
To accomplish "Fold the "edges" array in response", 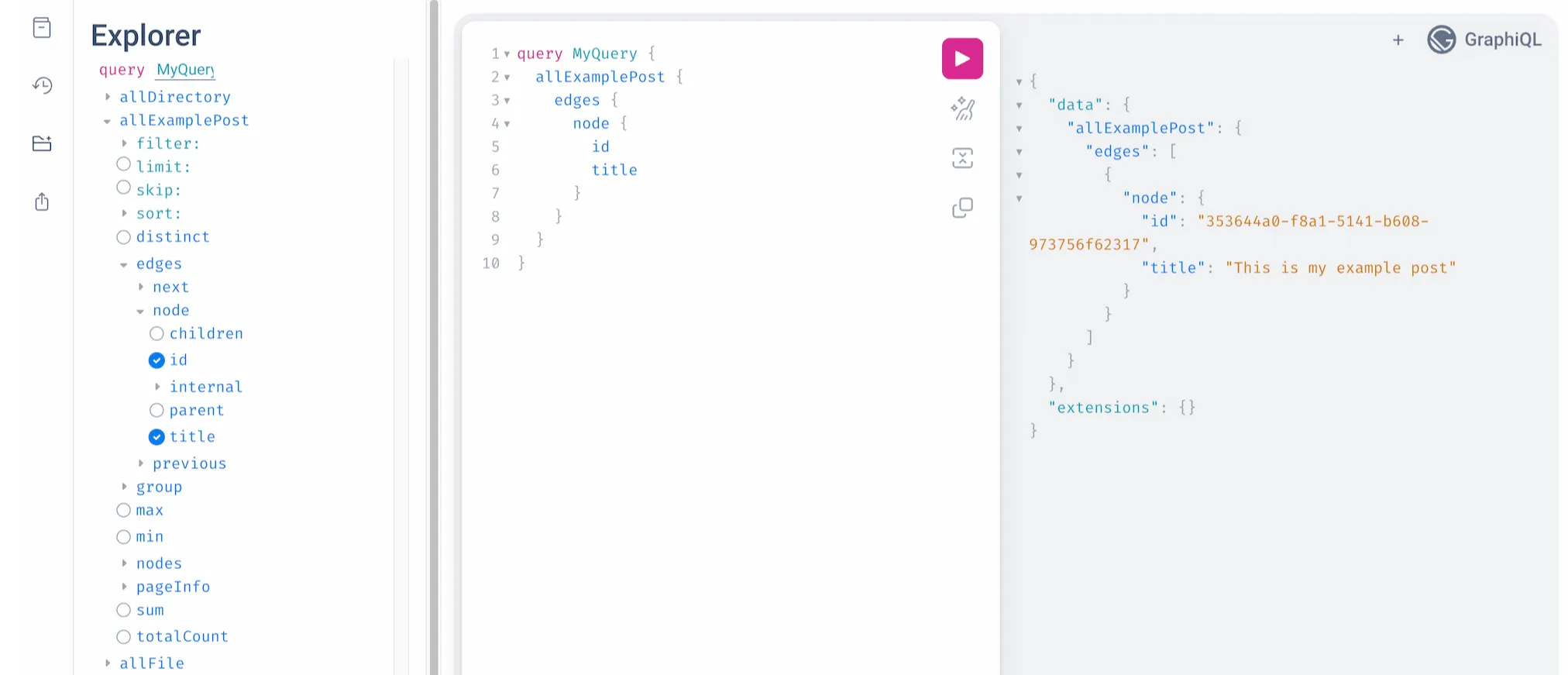I will click(x=1020, y=152).
